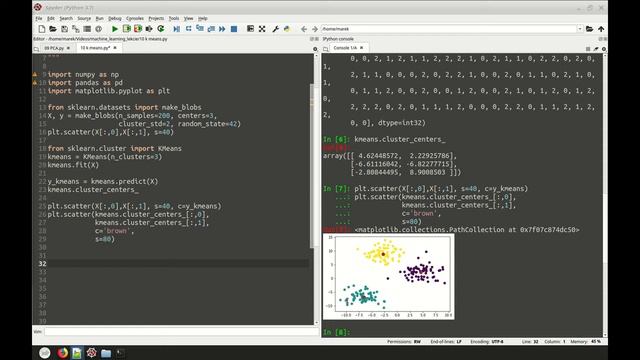Click the End-of-lines LF status entry
The height and width of the screenshot is (360, 640).
[x=446, y=342]
